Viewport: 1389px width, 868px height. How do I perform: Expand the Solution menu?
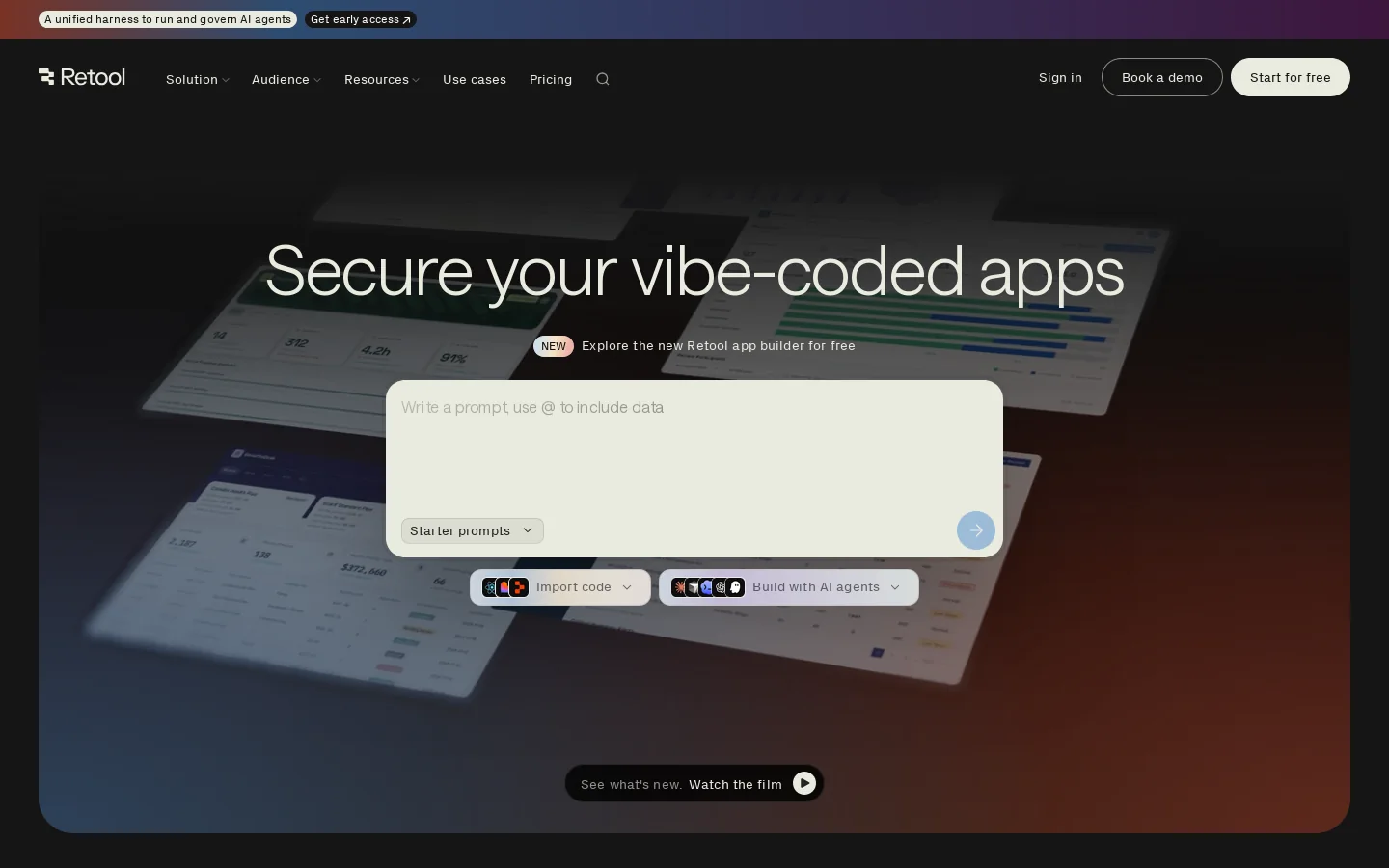click(198, 79)
